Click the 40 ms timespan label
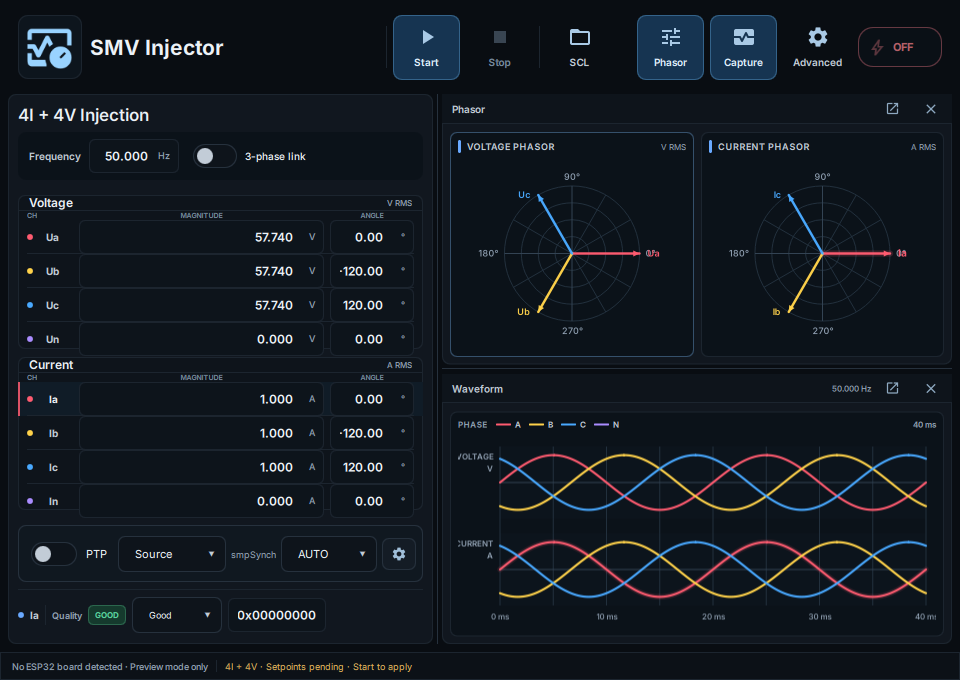 924,425
